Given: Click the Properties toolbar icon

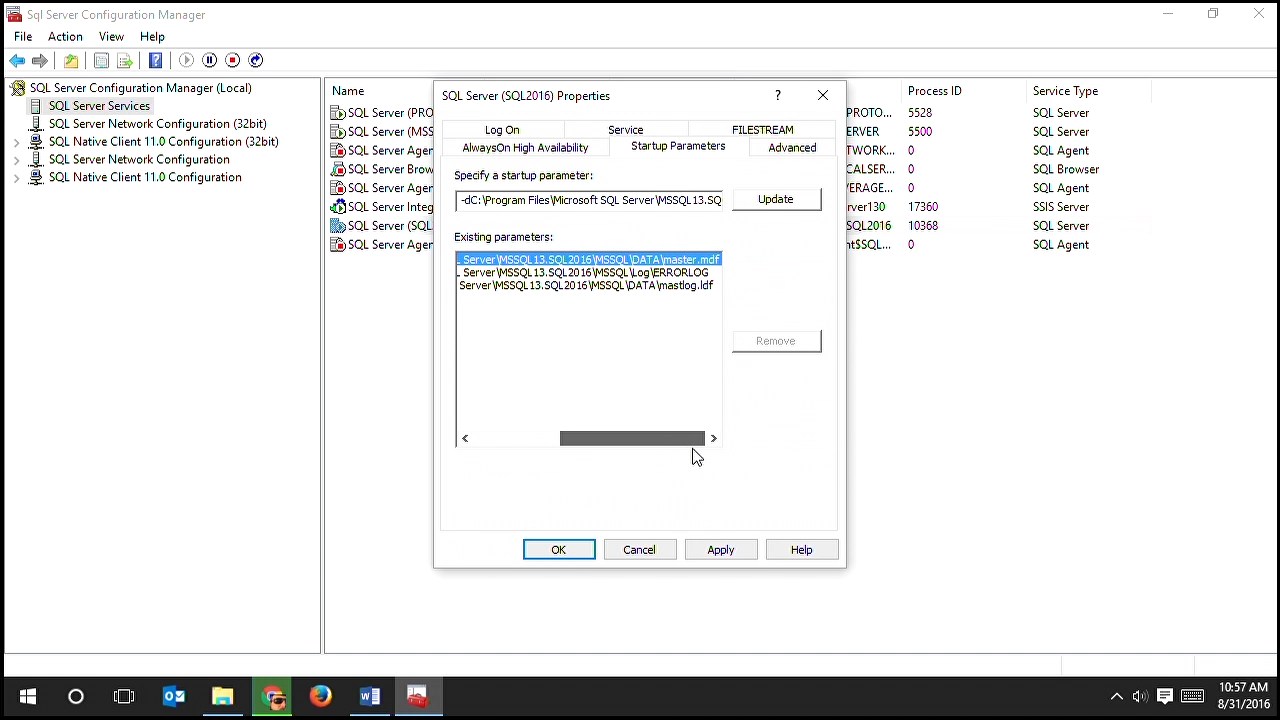Looking at the screenshot, I should coord(101,61).
